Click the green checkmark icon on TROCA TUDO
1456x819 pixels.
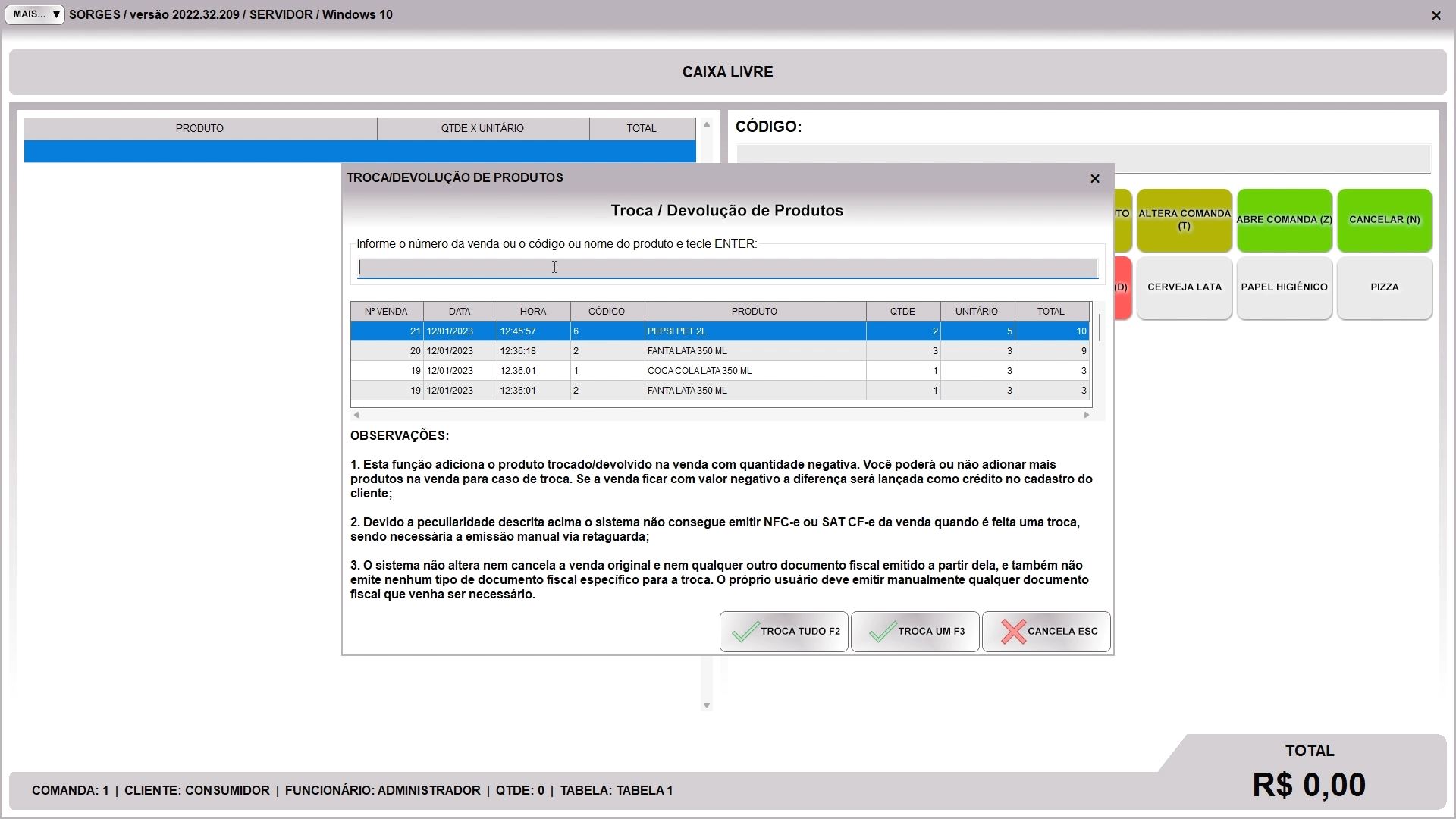(745, 631)
